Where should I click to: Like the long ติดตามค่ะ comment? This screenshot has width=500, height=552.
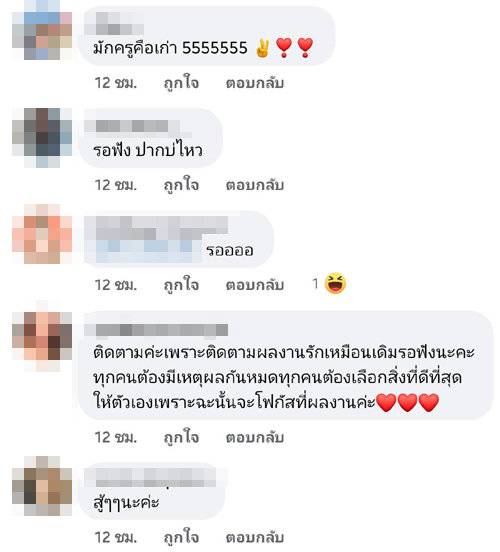click(181, 437)
